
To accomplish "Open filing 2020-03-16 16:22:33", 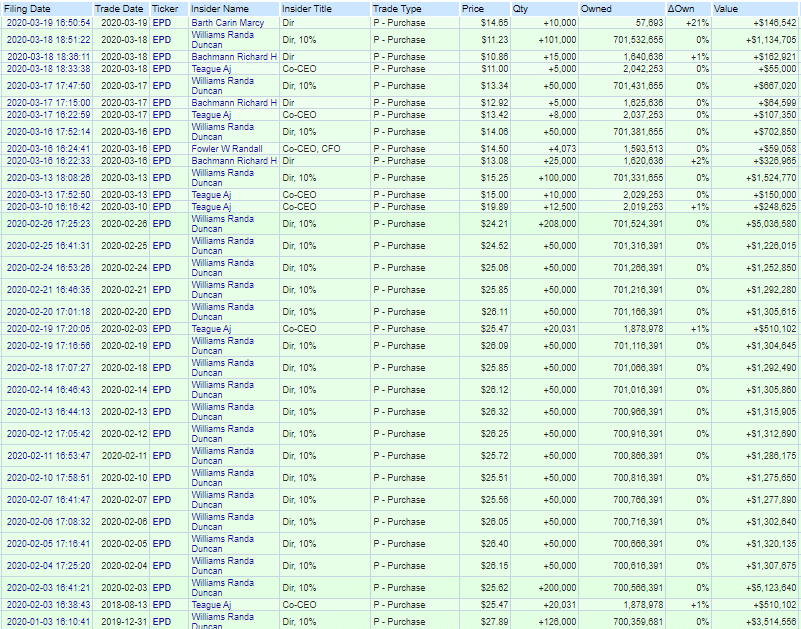I will pyautogui.click(x=49, y=161).
